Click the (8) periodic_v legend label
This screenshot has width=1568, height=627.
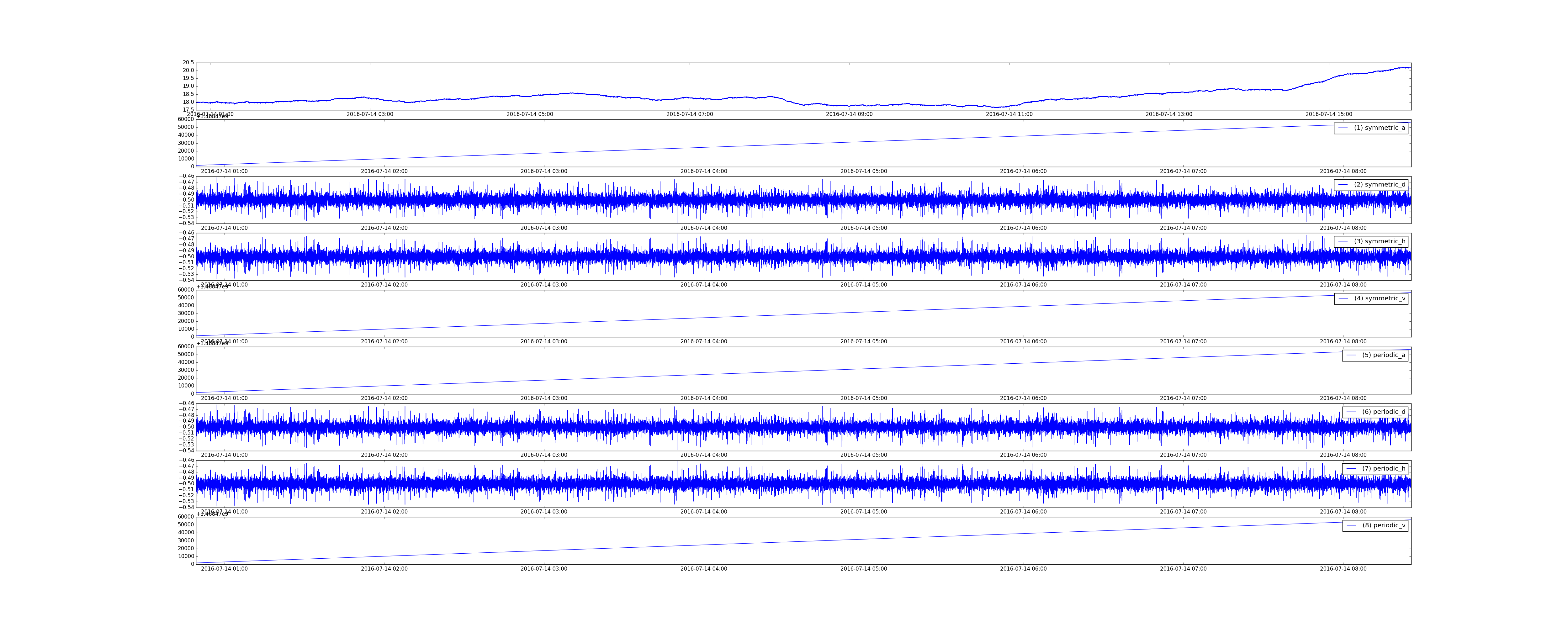click(1384, 525)
